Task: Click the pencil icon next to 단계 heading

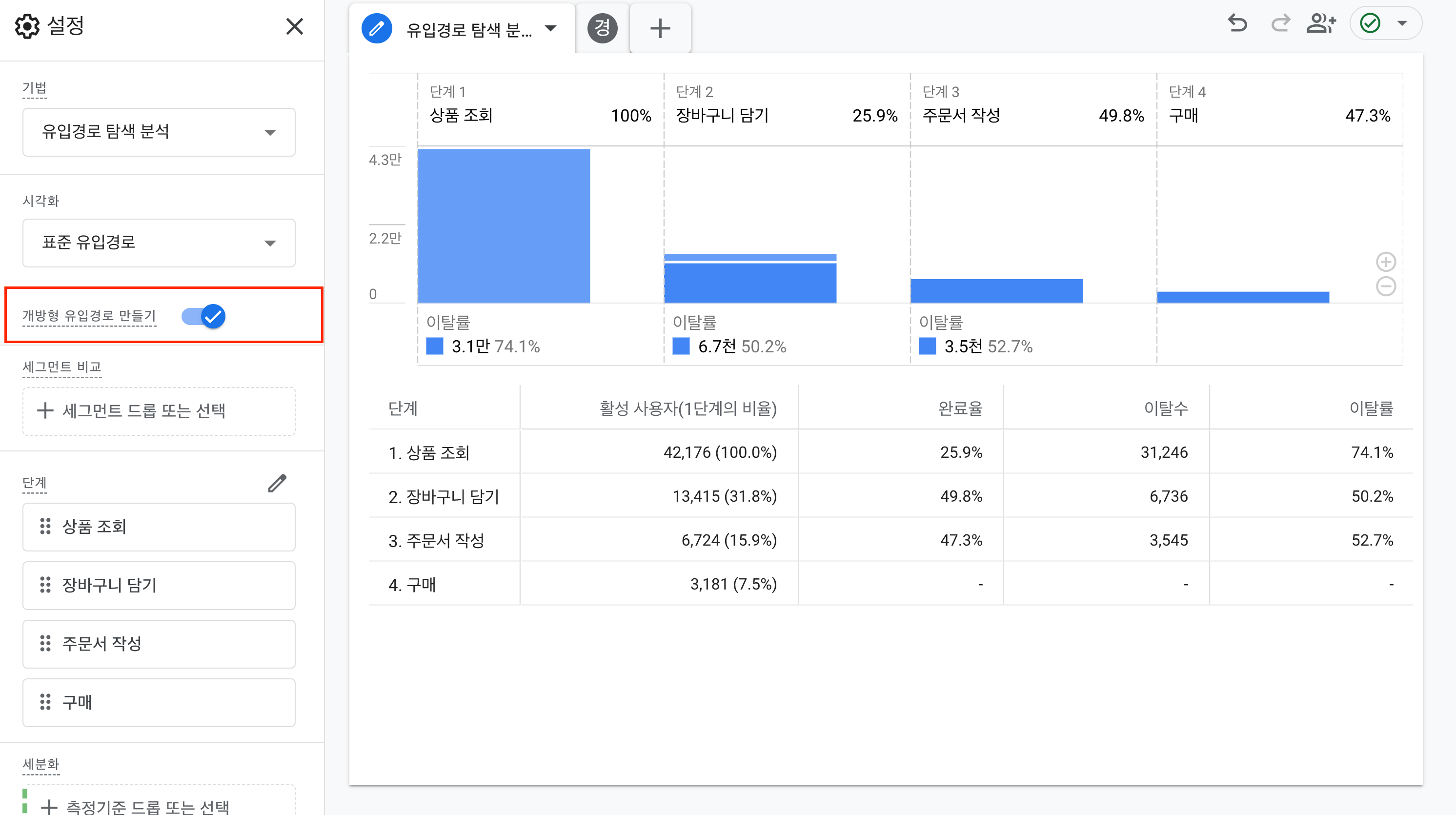Action: (x=277, y=483)
